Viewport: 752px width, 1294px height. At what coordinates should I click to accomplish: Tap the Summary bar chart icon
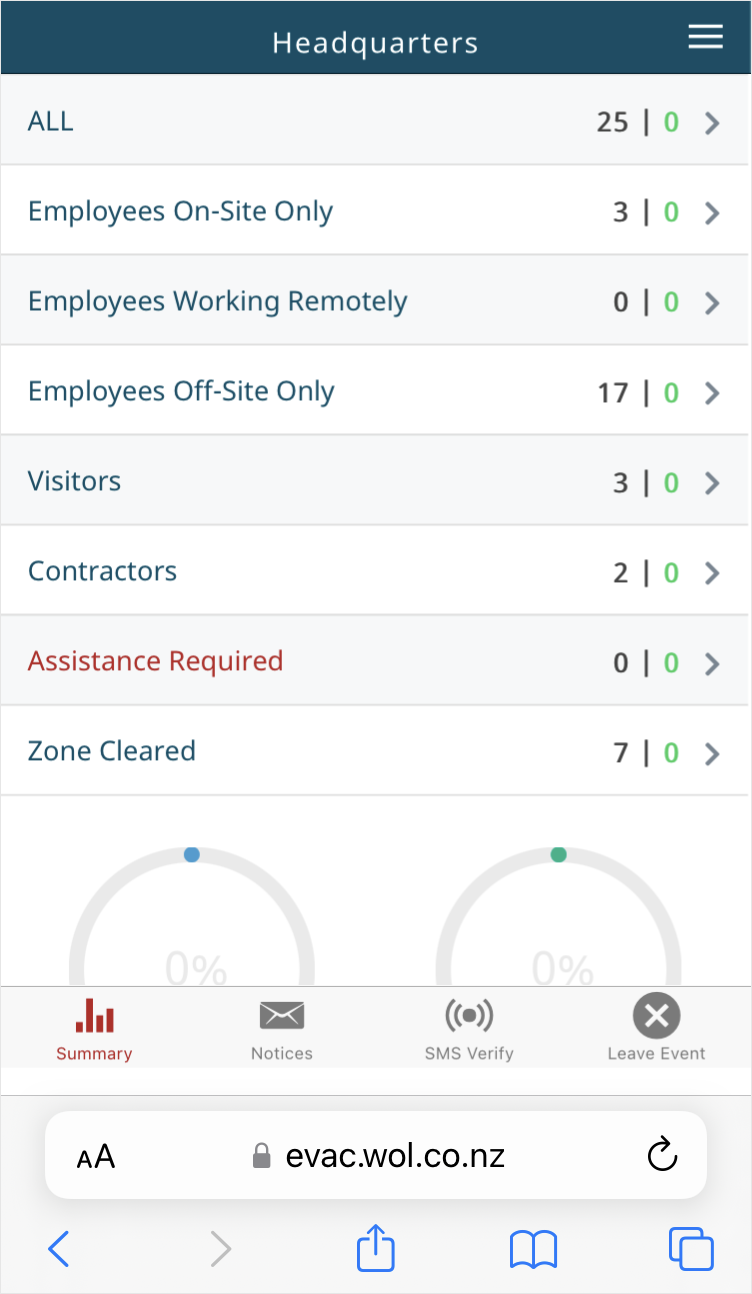(95, 1016)
